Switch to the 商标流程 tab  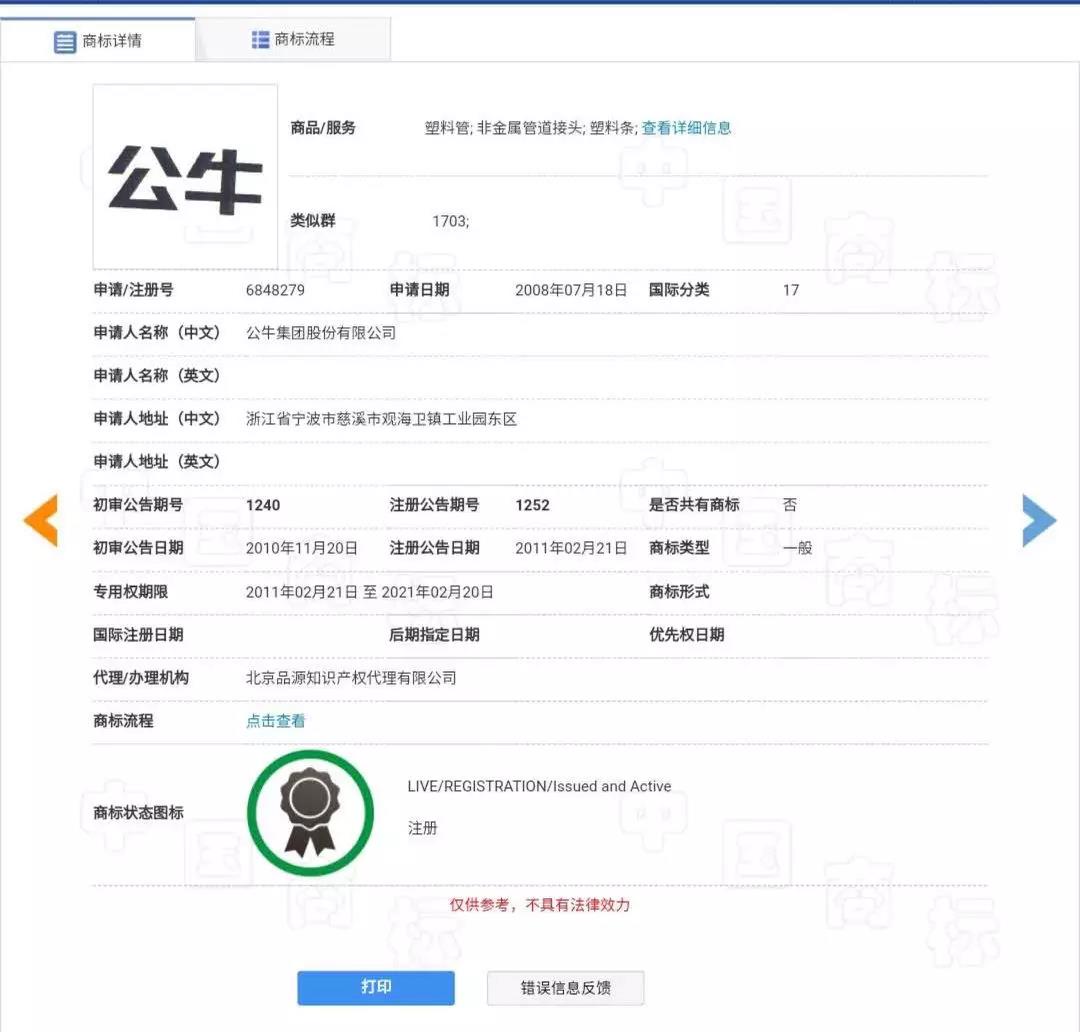293,39
